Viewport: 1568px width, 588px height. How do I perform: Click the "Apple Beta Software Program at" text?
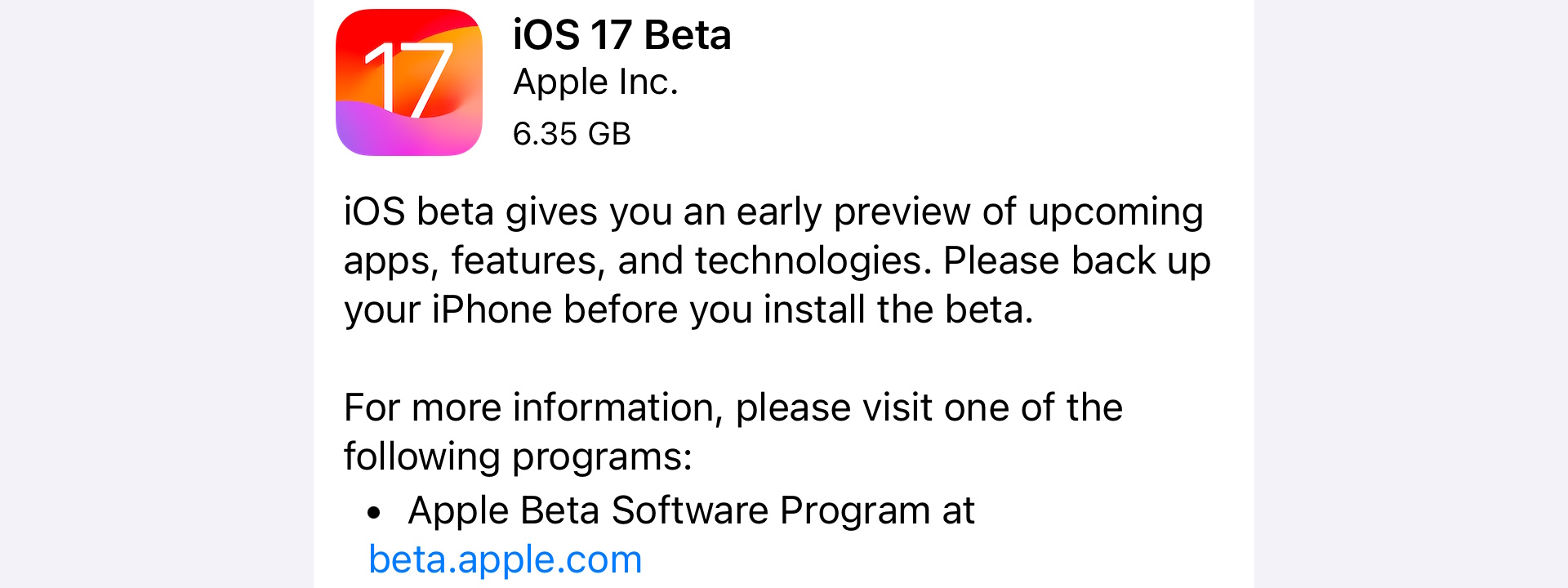(691, 510)
